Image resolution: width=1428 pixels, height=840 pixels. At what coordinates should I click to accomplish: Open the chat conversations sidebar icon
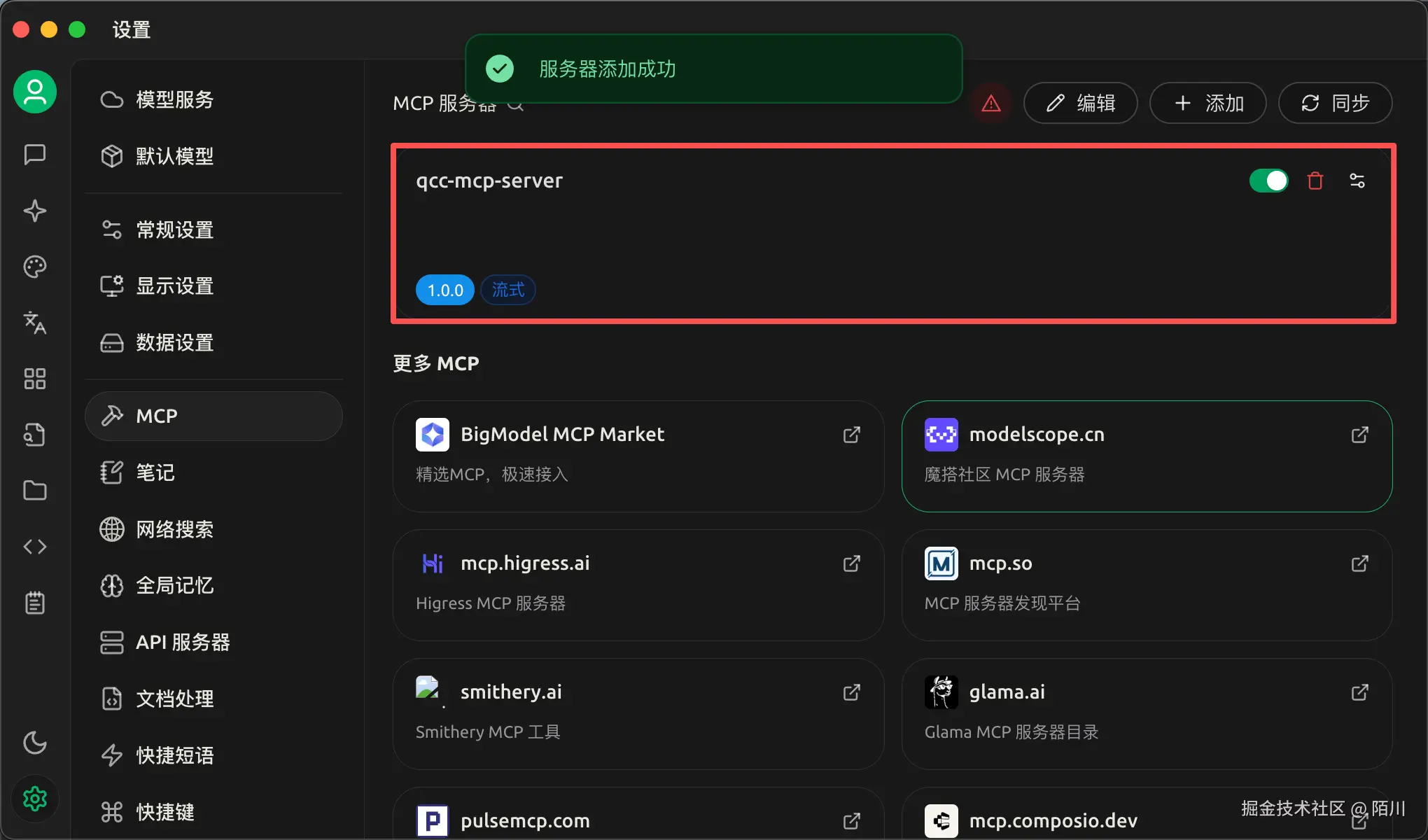[34, 155]
